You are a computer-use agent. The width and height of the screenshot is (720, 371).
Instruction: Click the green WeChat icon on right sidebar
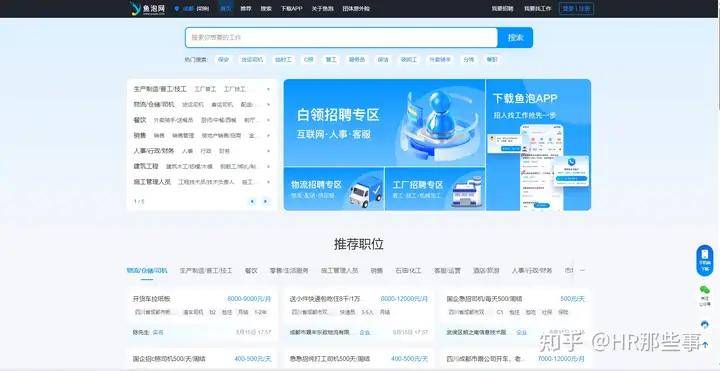[704, 290]
